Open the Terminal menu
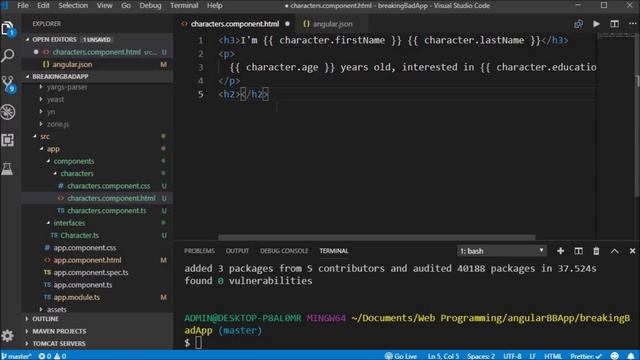Screen dimensions: 640x360 pyautogui.click(x=184, y=5)
